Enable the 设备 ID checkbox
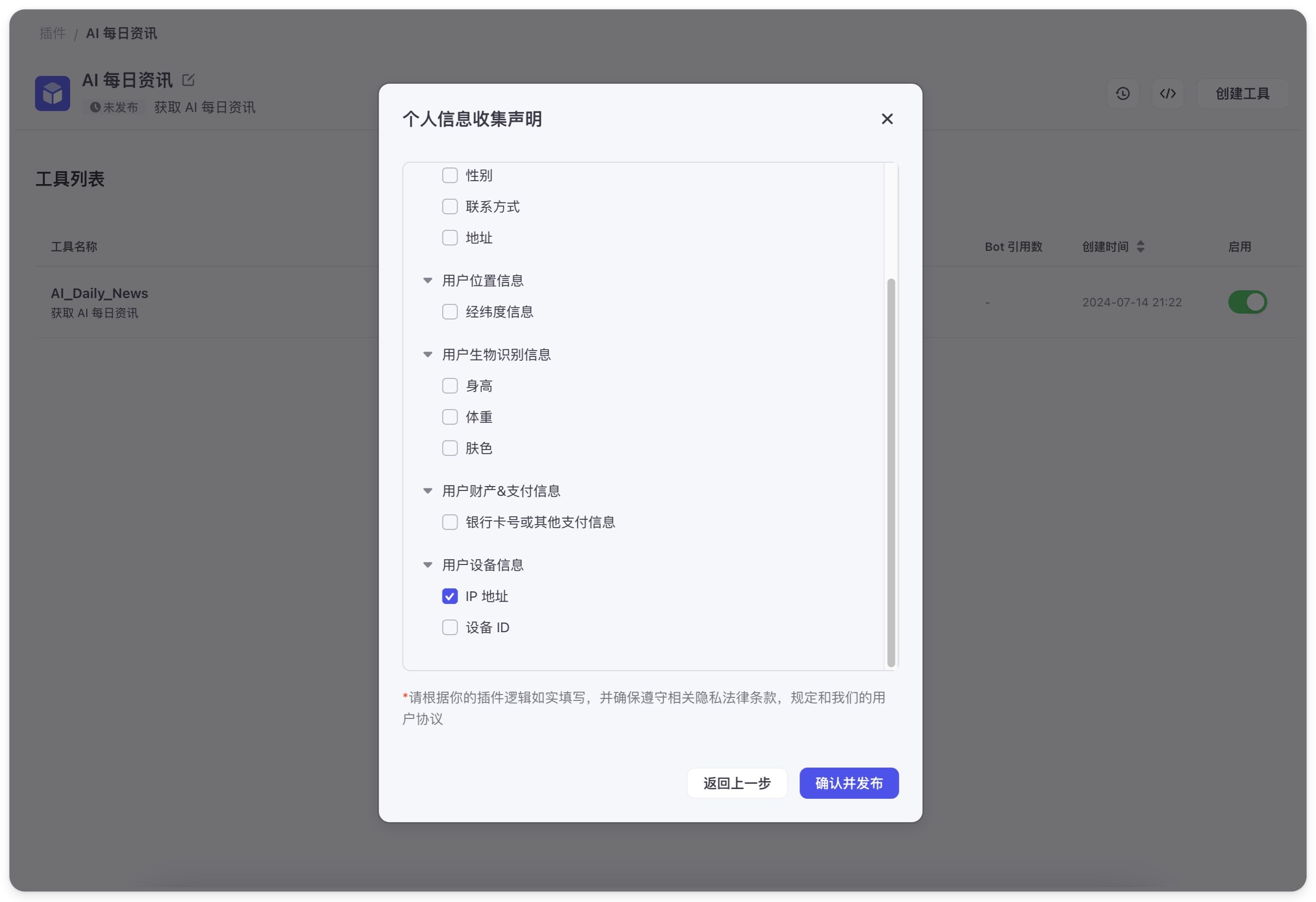 pos(450,627)
